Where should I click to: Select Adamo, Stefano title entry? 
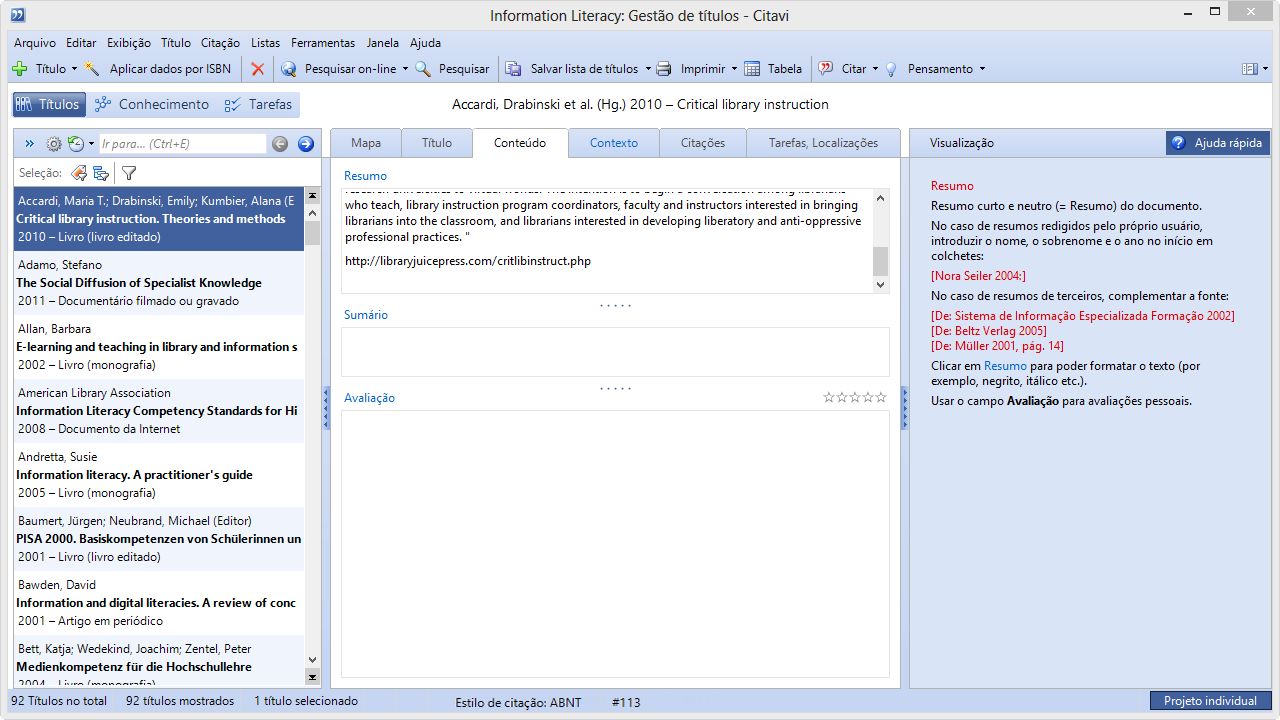tap(159, 283)
